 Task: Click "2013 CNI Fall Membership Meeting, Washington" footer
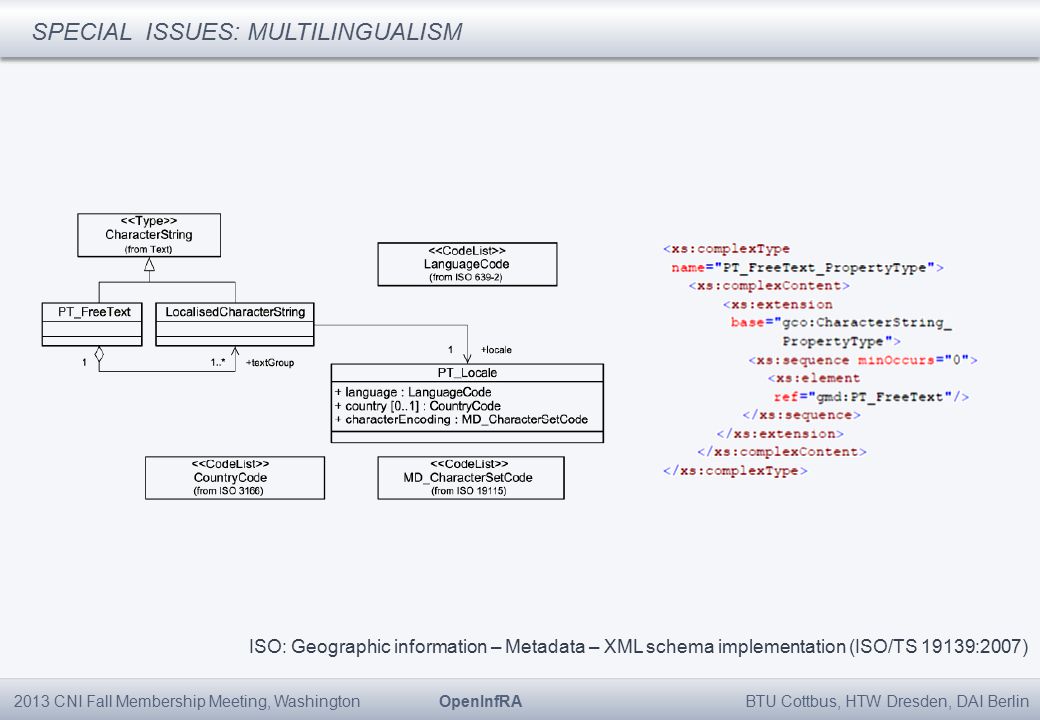pos(187,701)
